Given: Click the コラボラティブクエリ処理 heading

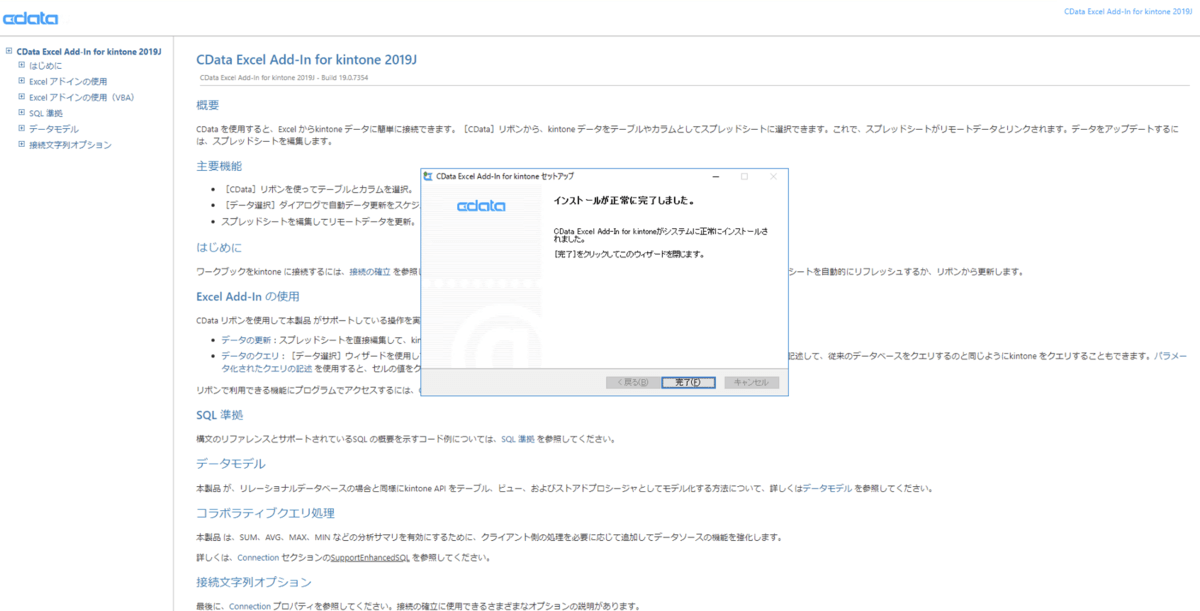Looking at the screenshot, I should coord(266,513).
